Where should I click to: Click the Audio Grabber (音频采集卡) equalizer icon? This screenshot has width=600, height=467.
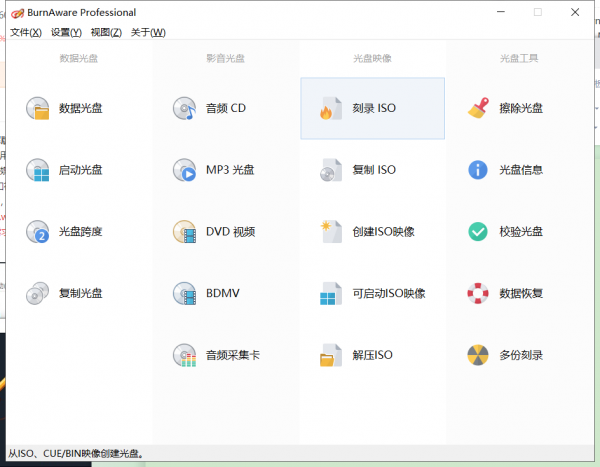coord(184,355)
